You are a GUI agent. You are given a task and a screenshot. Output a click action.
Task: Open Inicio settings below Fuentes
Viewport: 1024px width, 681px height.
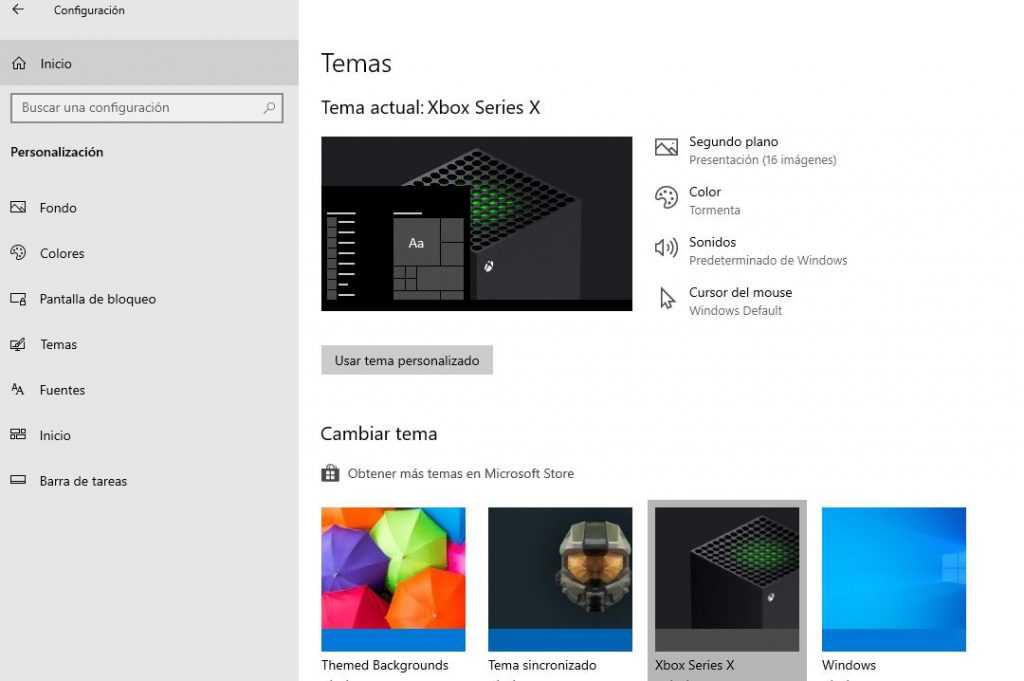pos(54,435)
